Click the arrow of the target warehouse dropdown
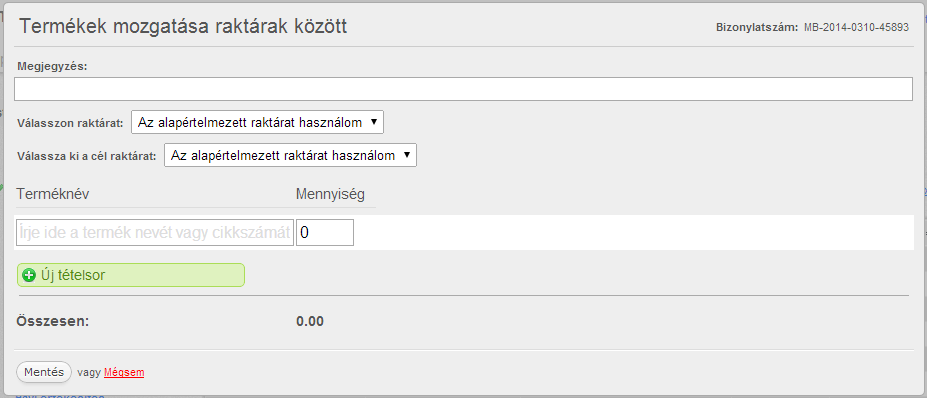The height and width of the screenshot is (398, 927). point(406,156)
